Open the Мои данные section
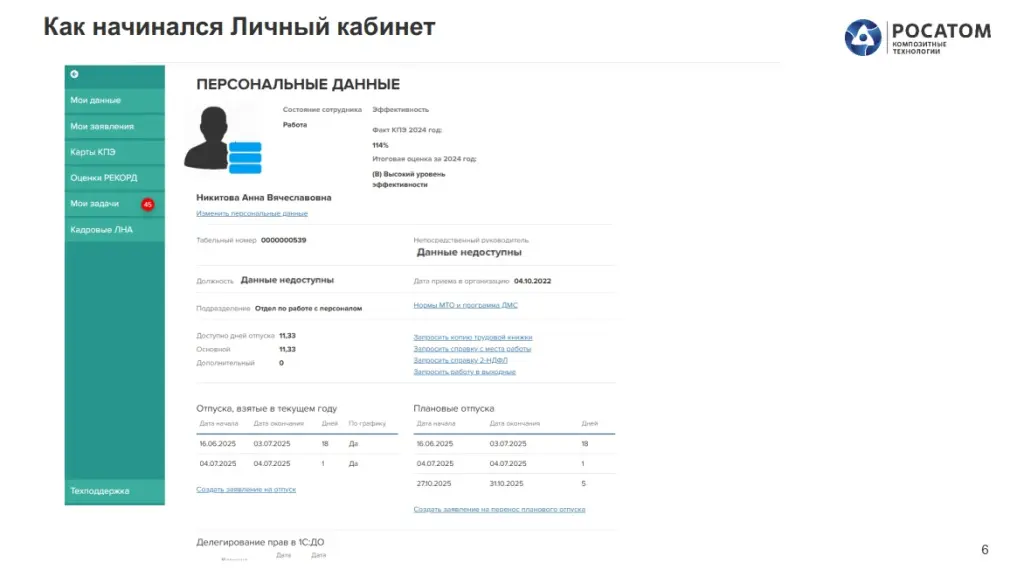The height and width of the screenshot is (570, 1024). 95,100
